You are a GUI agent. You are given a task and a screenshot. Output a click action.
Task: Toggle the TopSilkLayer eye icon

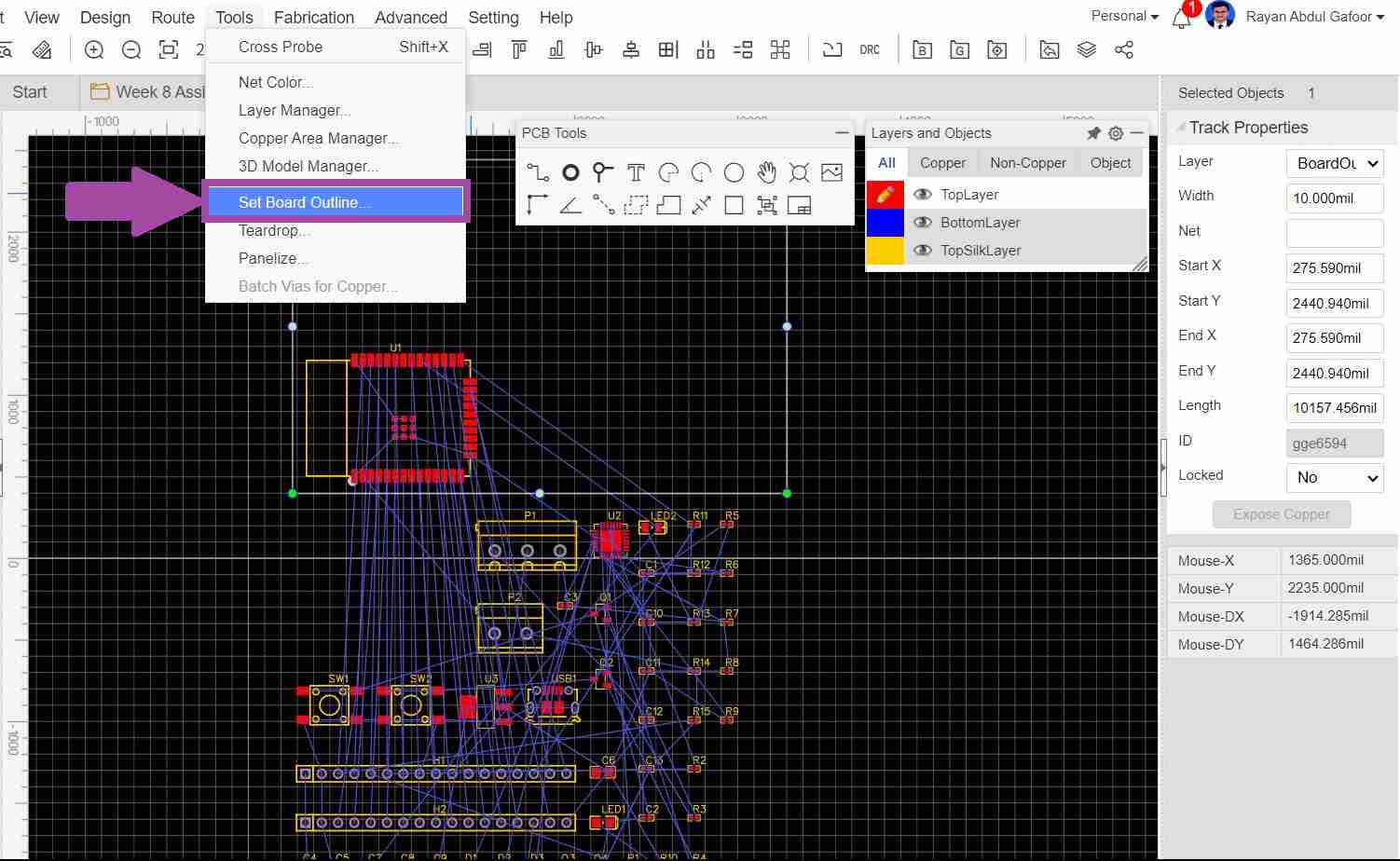(923, 251)
